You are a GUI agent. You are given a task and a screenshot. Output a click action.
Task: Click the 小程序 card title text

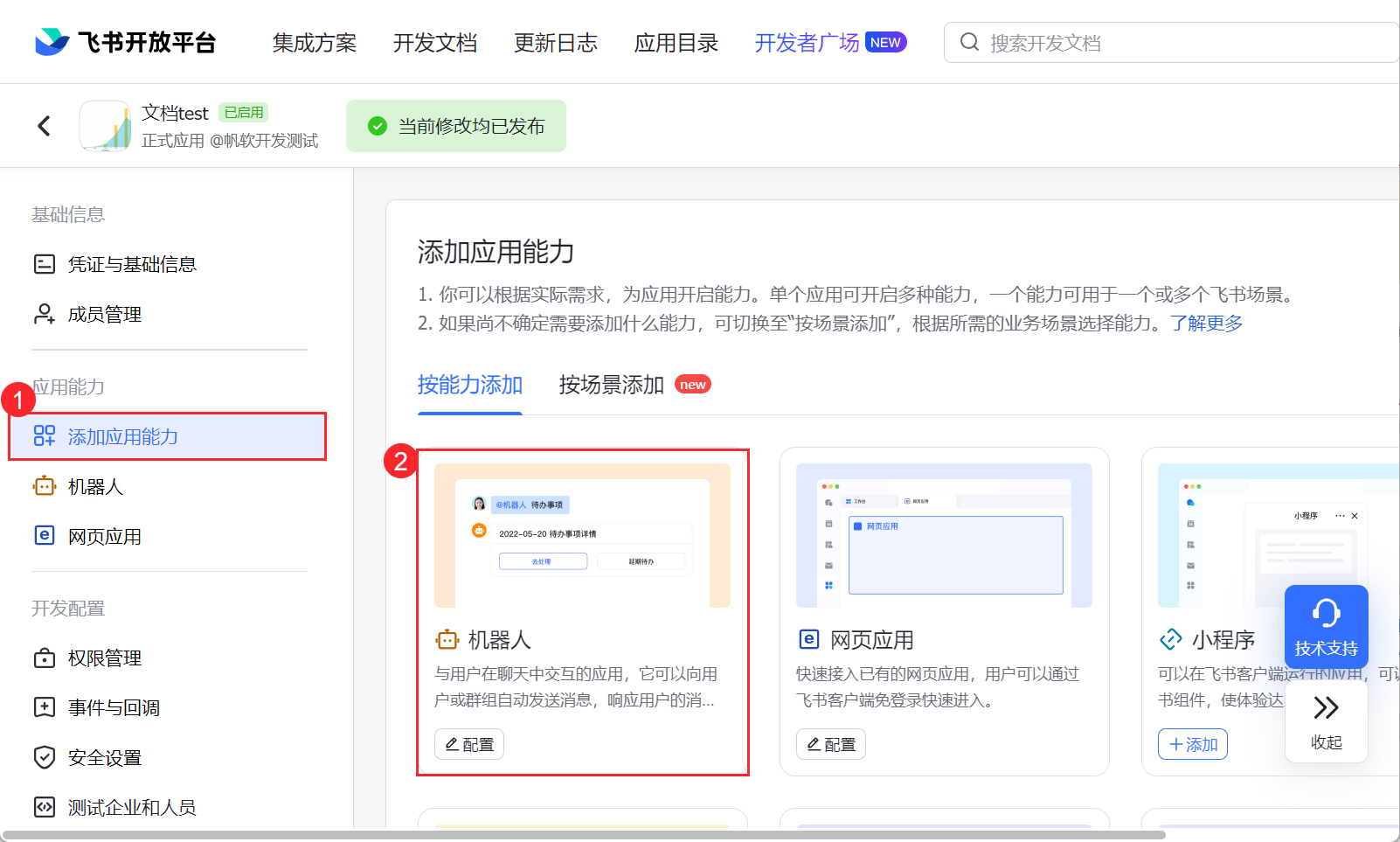tap(1223, 640)
